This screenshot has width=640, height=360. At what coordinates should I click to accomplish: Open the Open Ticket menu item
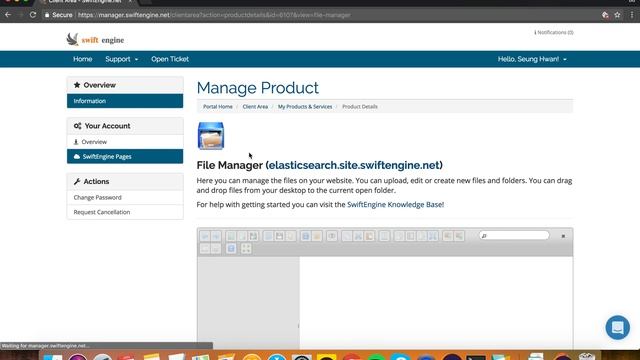coord(170,59)
